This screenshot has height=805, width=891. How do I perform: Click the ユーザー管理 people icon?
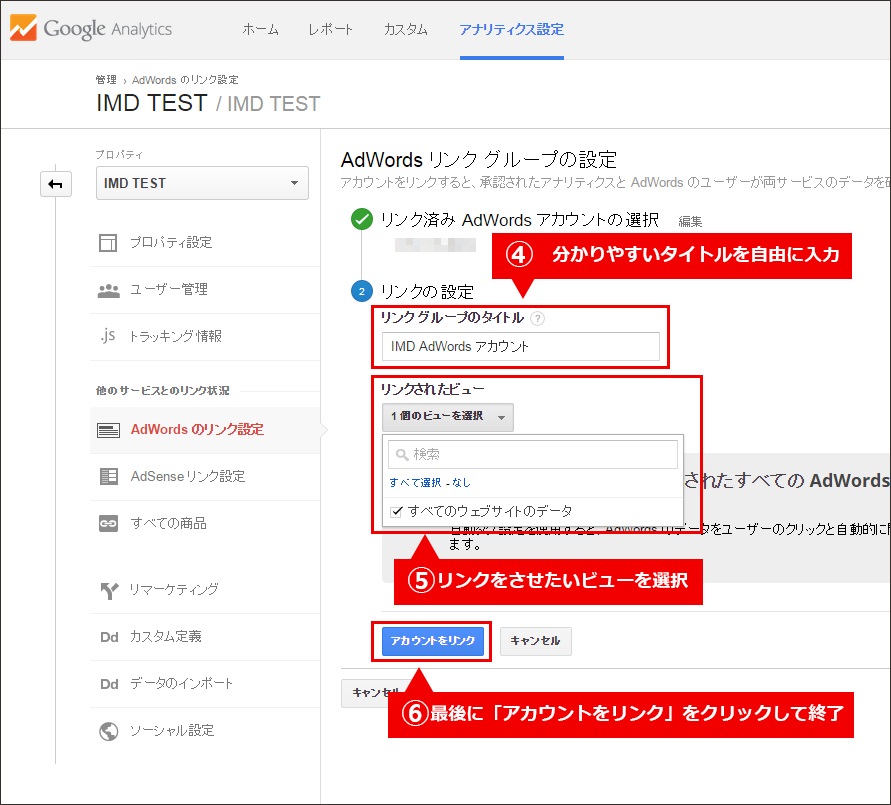point(109,290)
